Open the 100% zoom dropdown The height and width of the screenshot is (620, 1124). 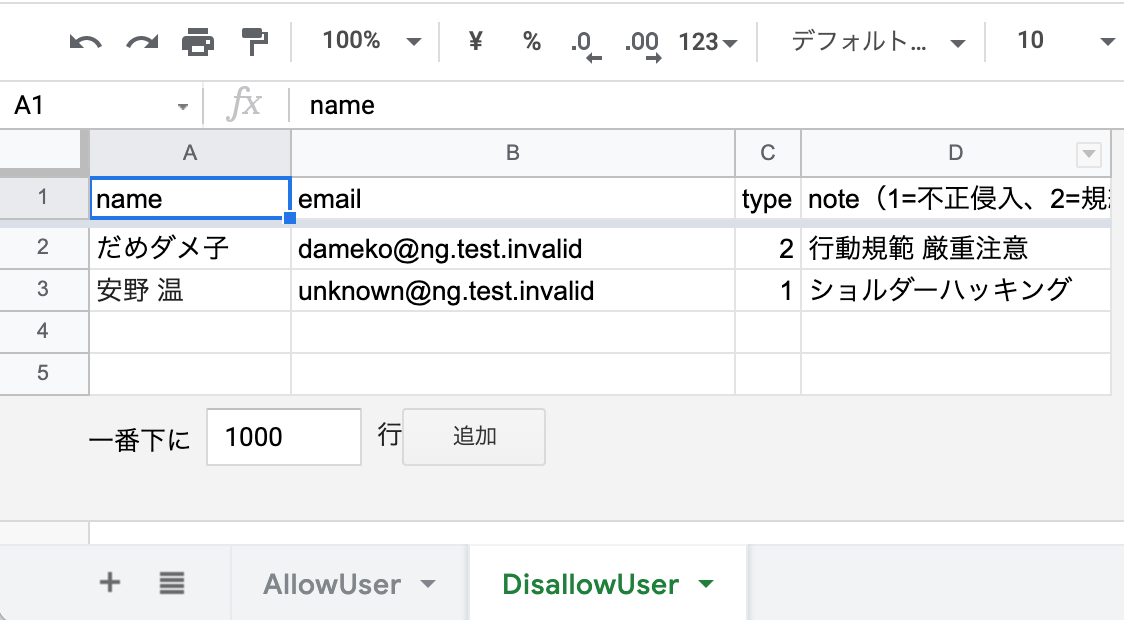click(x=371, y=42)
